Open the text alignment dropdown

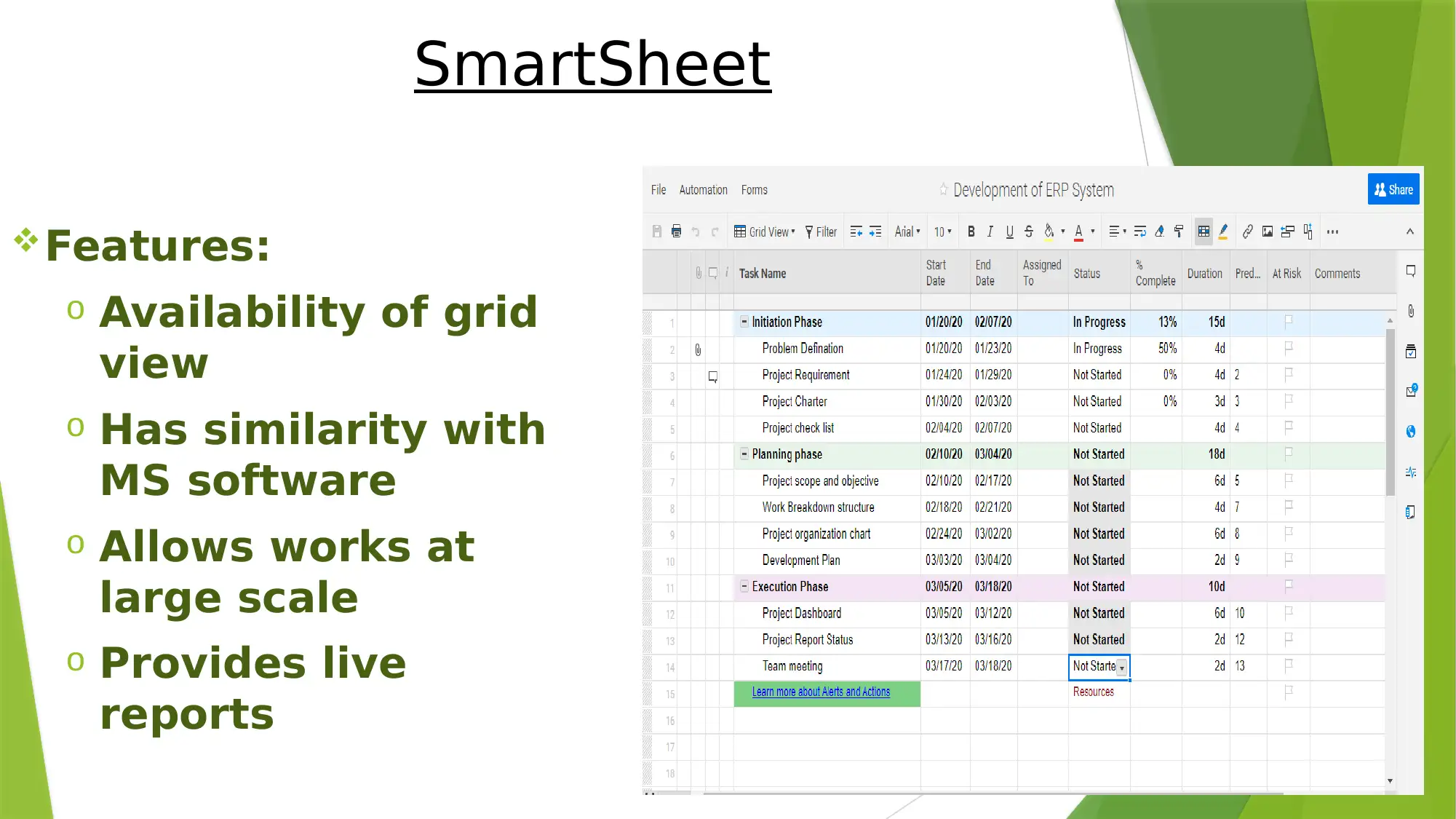[x=1118, y=232]
